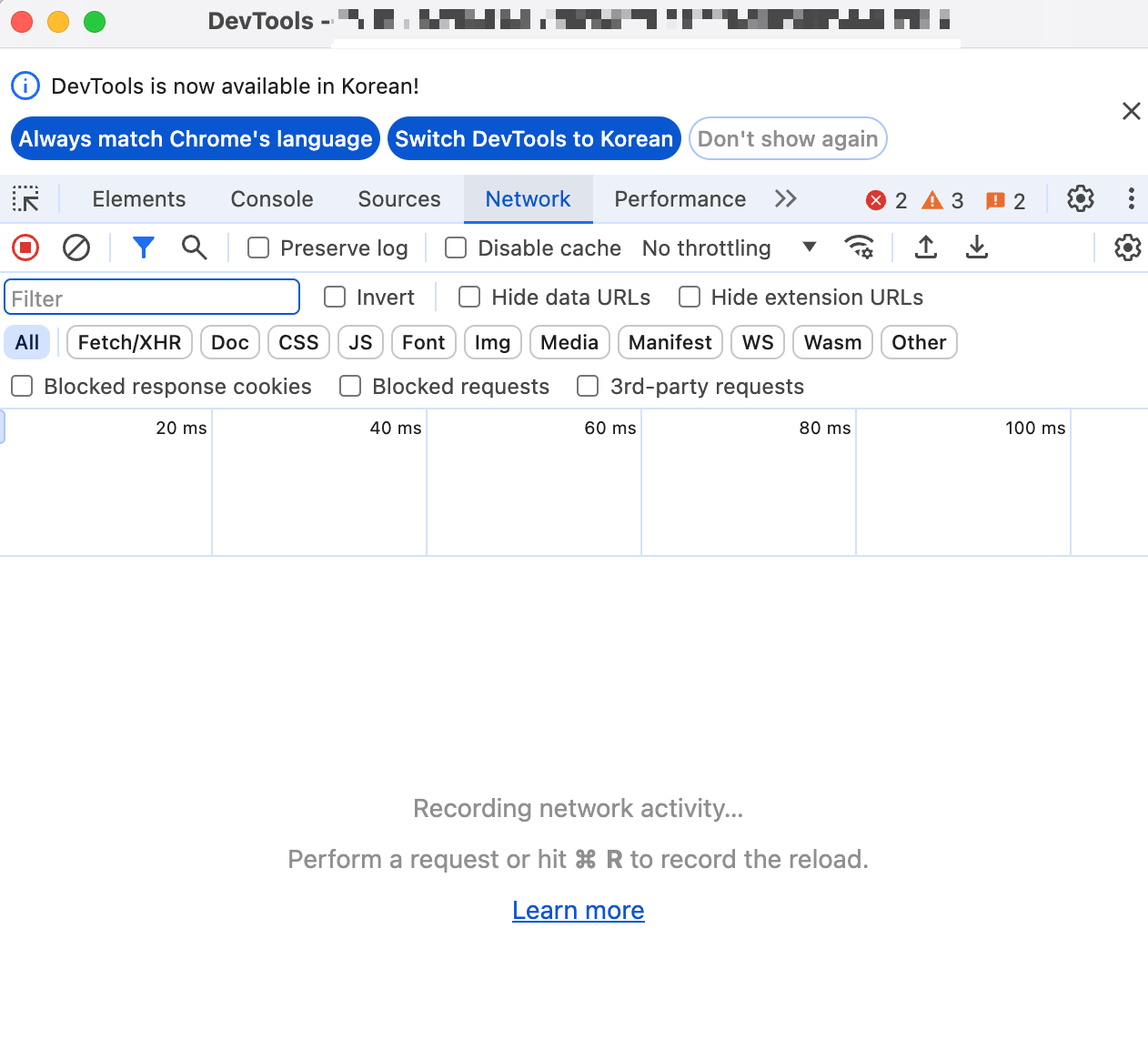Check Blocked requests option
1148x1050 pixels.
tap(350, 386)
